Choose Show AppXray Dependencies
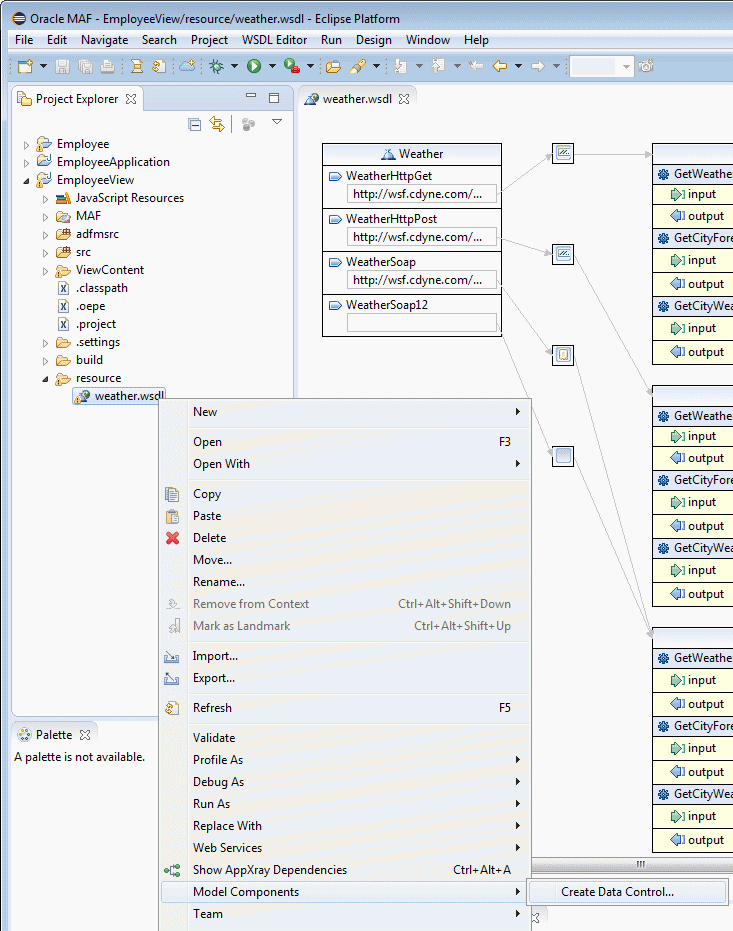 tap(345, 870)
